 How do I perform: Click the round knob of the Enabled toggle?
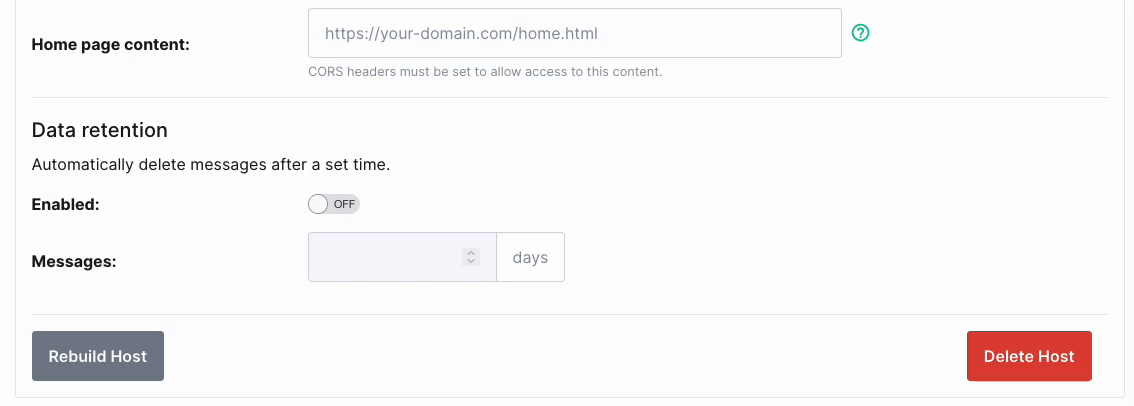tap(318, 204)
